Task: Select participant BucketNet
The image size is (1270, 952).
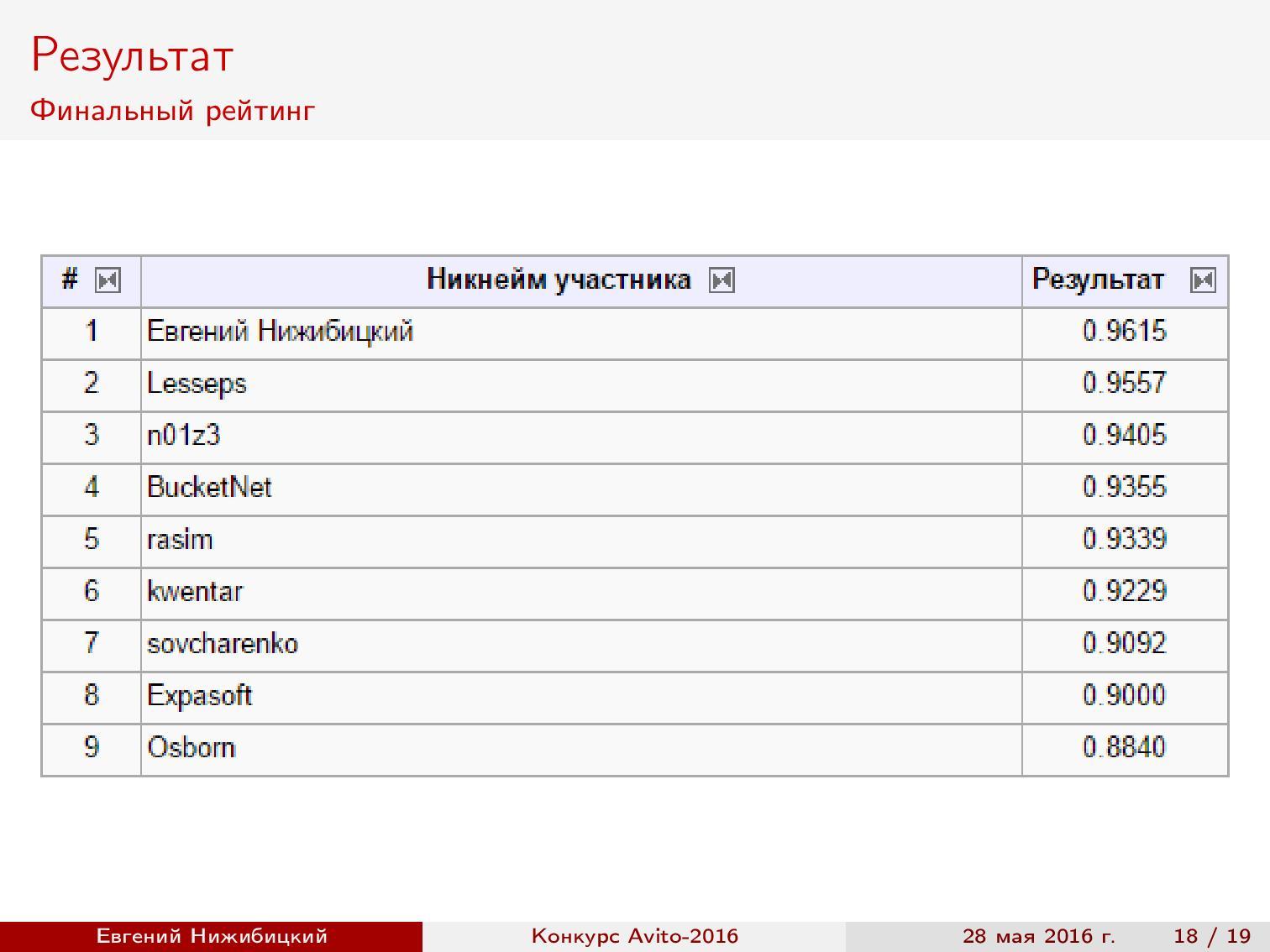Action: (x=209, y=487)
